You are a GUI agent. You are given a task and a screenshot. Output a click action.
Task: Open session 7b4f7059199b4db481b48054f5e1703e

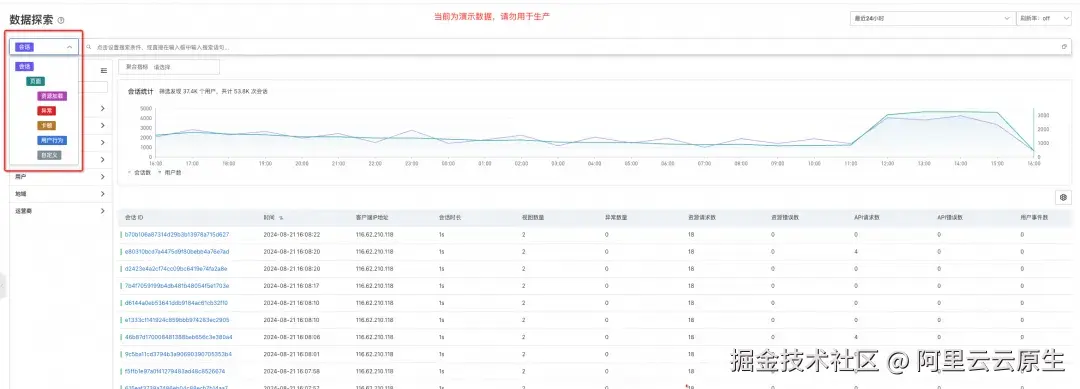[176, 286]
